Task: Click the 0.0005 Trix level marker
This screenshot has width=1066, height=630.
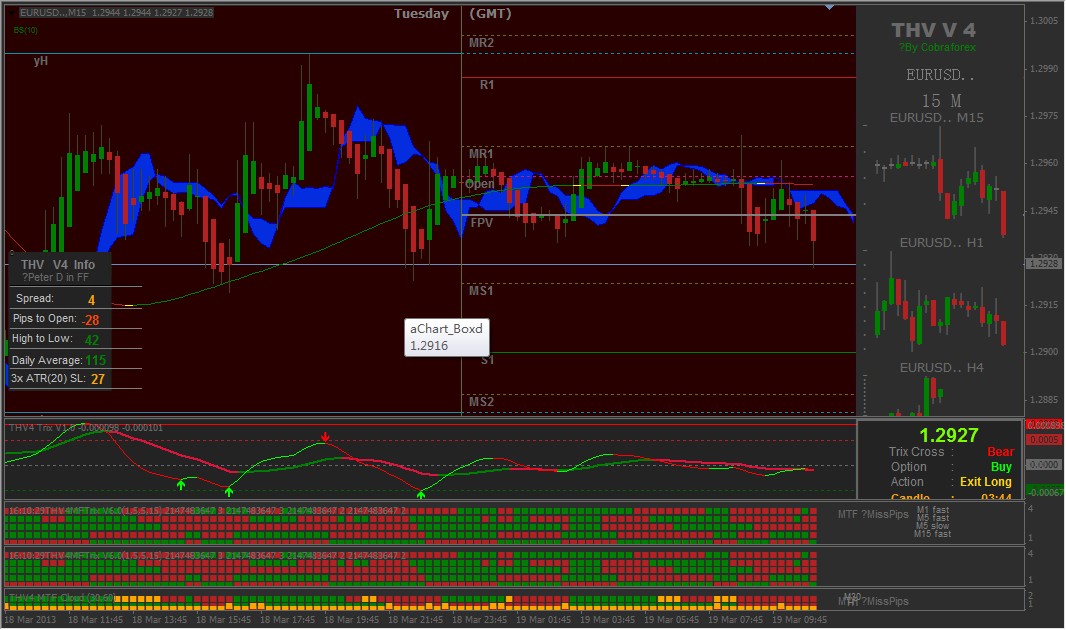Action: point(1044,440)
